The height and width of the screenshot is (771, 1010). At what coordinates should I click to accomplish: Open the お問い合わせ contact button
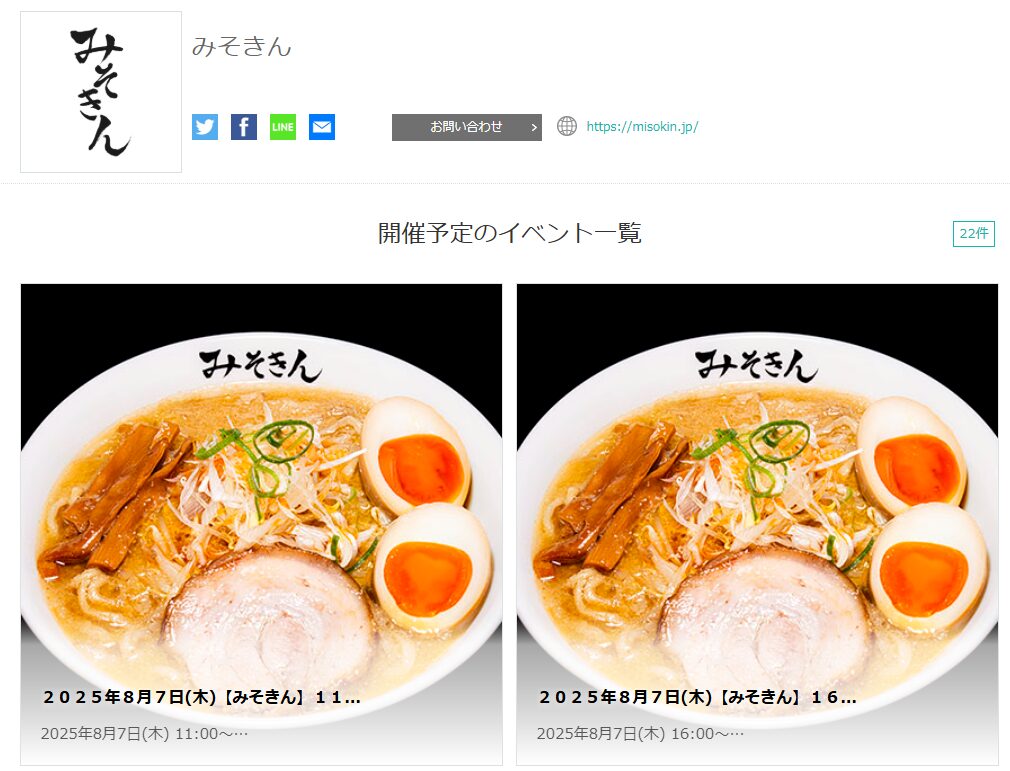[466, 127]
